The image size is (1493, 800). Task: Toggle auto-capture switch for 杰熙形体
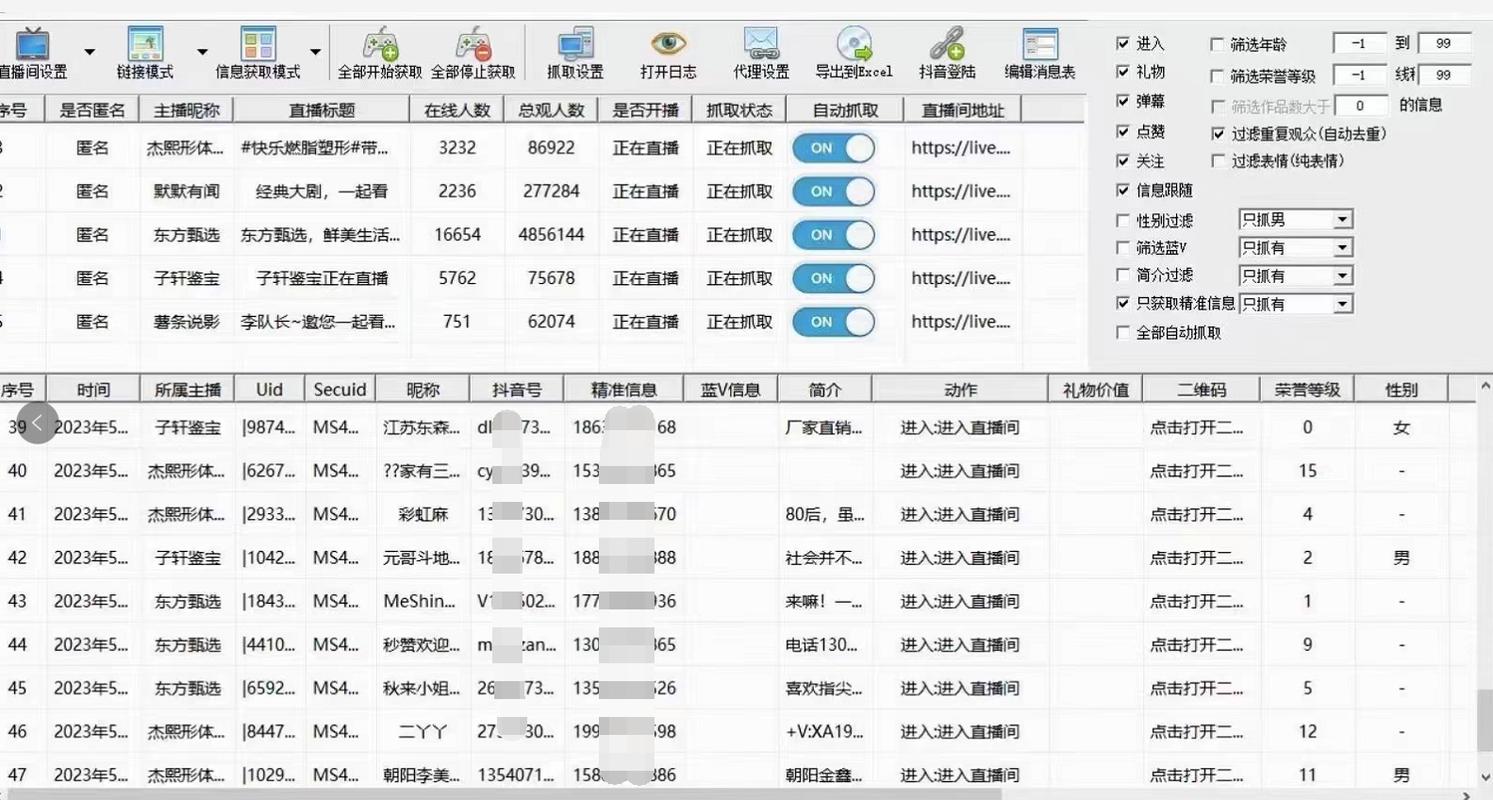coord(833,148)
